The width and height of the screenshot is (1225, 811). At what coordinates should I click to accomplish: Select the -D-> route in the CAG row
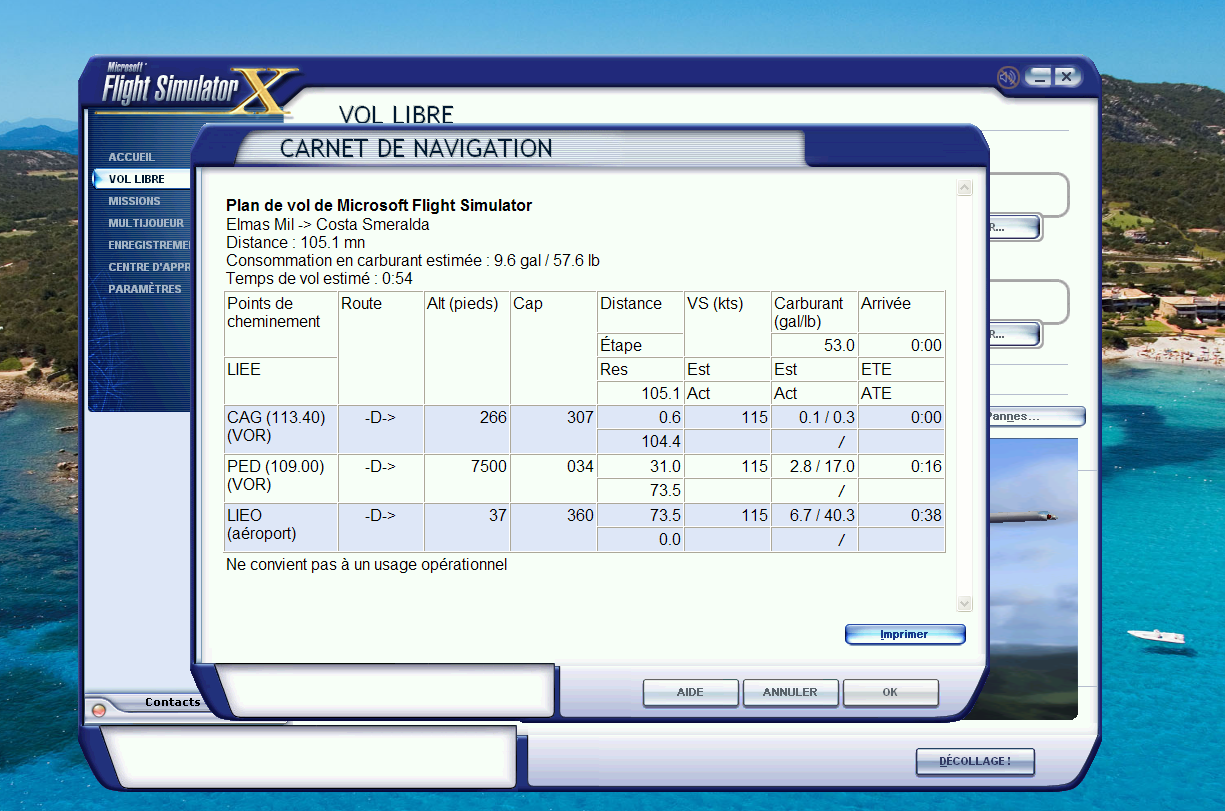380,417
